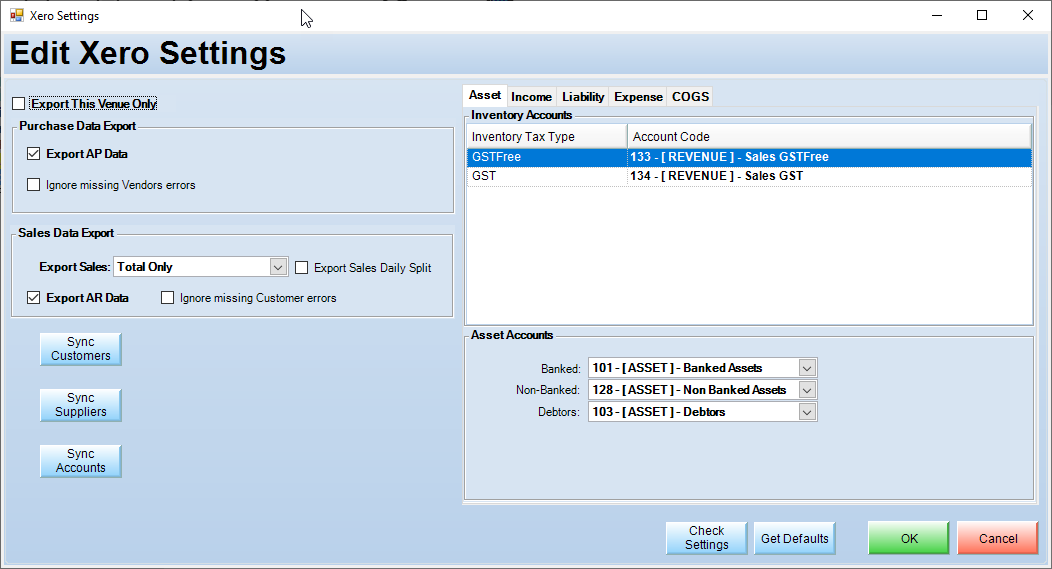
Task: Expand the Debtors account dropdown
Action: pos(807,412)
